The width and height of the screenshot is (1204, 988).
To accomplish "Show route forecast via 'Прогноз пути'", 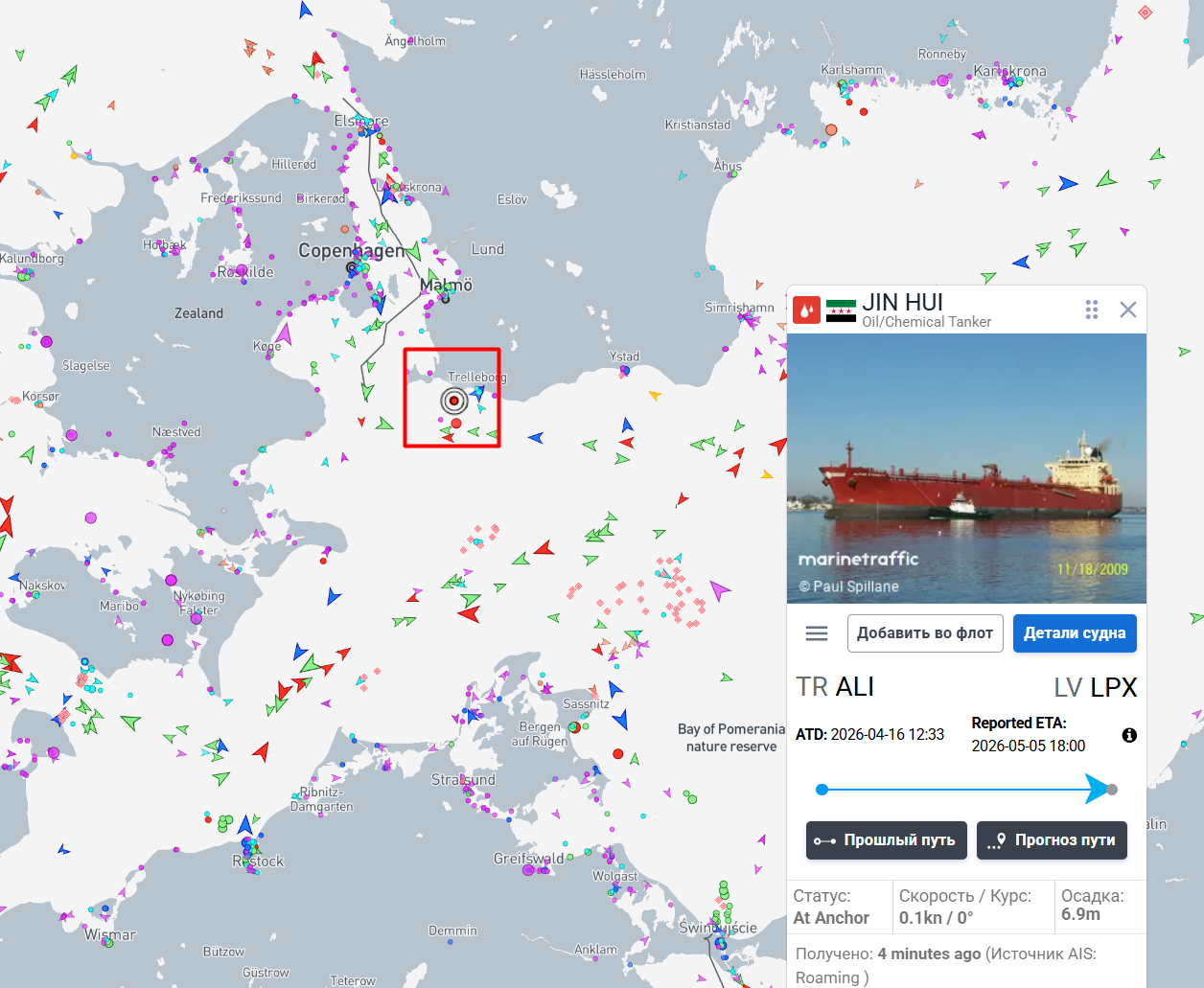I will tap(1053, 840).
